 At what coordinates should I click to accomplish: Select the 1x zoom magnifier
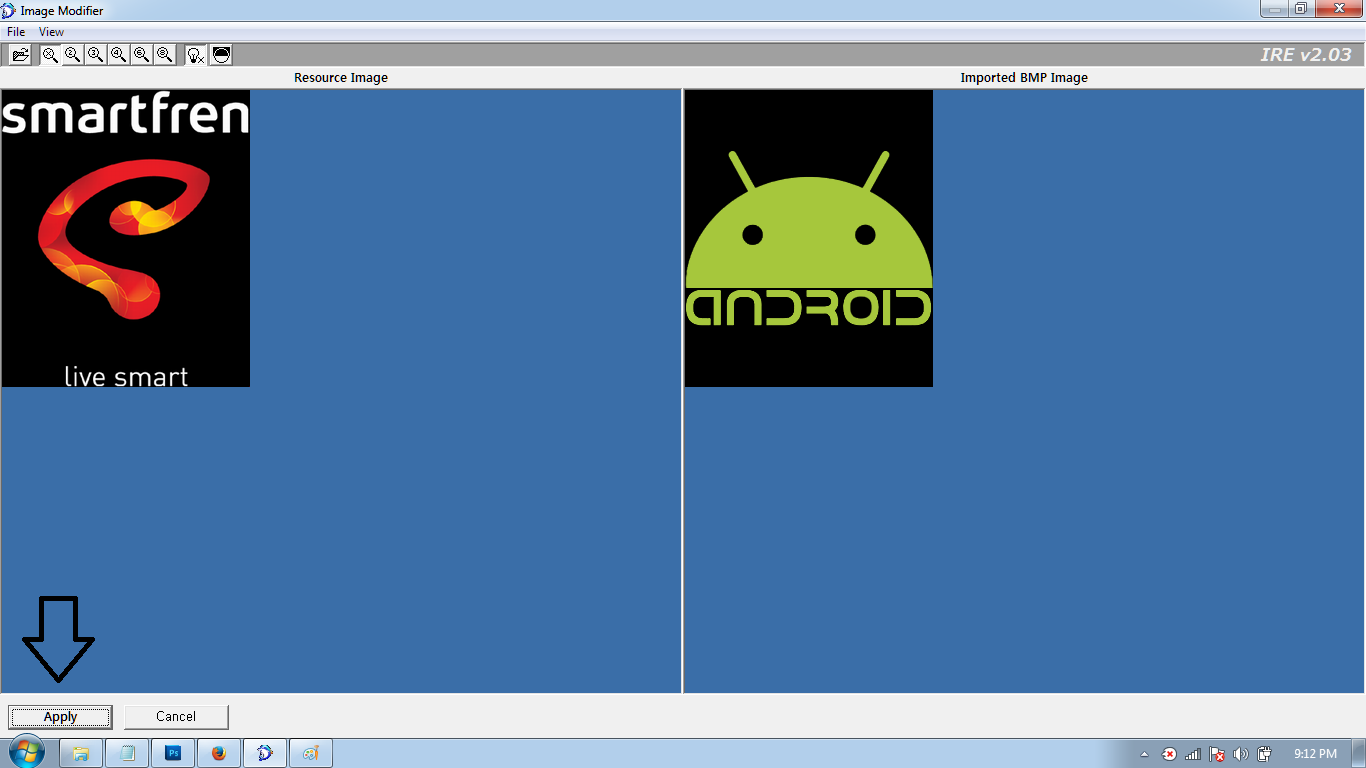tap(50, 55)
